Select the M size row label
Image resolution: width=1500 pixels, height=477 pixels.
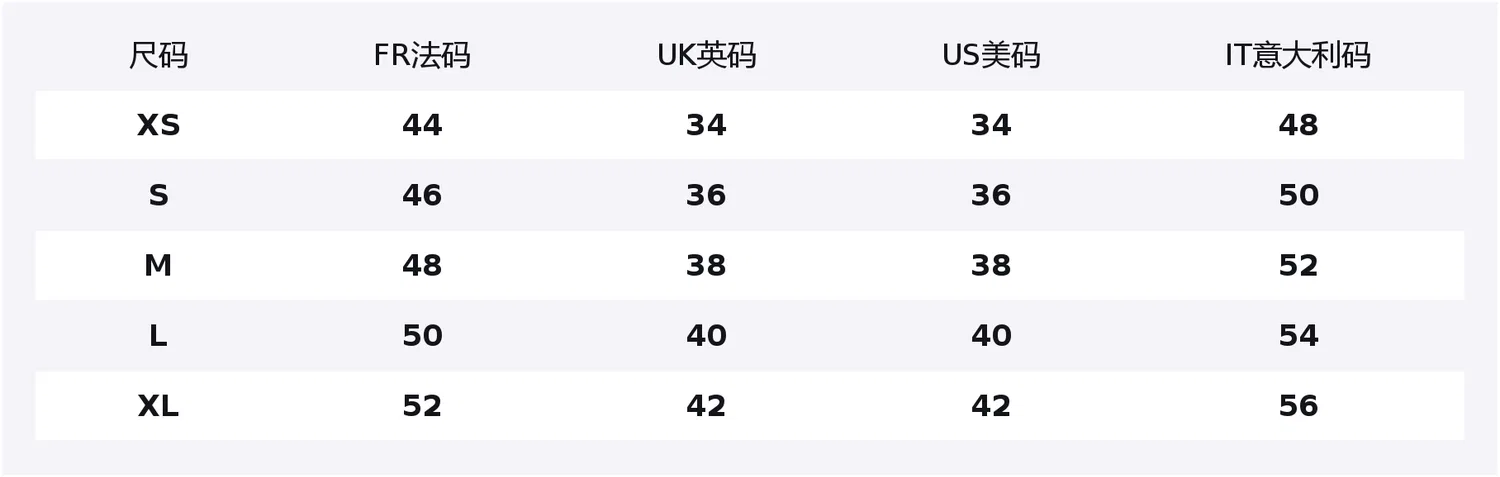click(158, 266)
